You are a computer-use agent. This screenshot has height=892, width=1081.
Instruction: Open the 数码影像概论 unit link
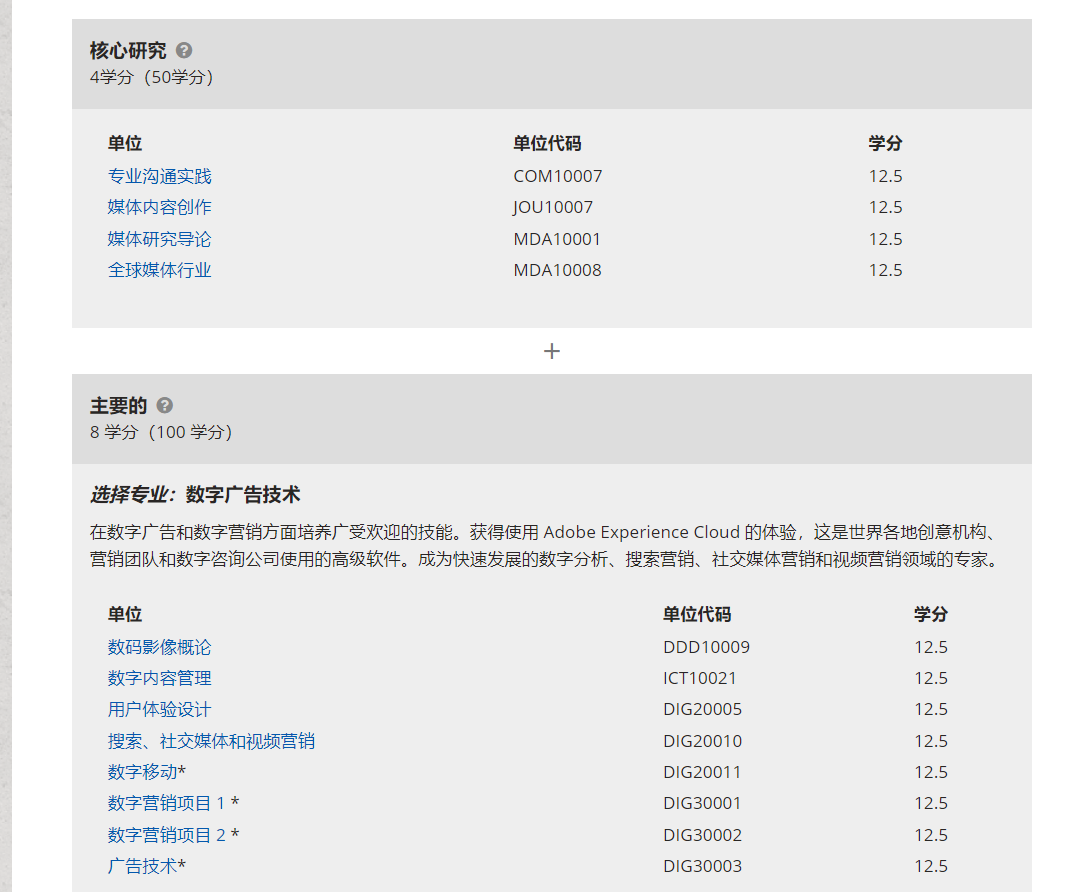click(x=160, y=647)
